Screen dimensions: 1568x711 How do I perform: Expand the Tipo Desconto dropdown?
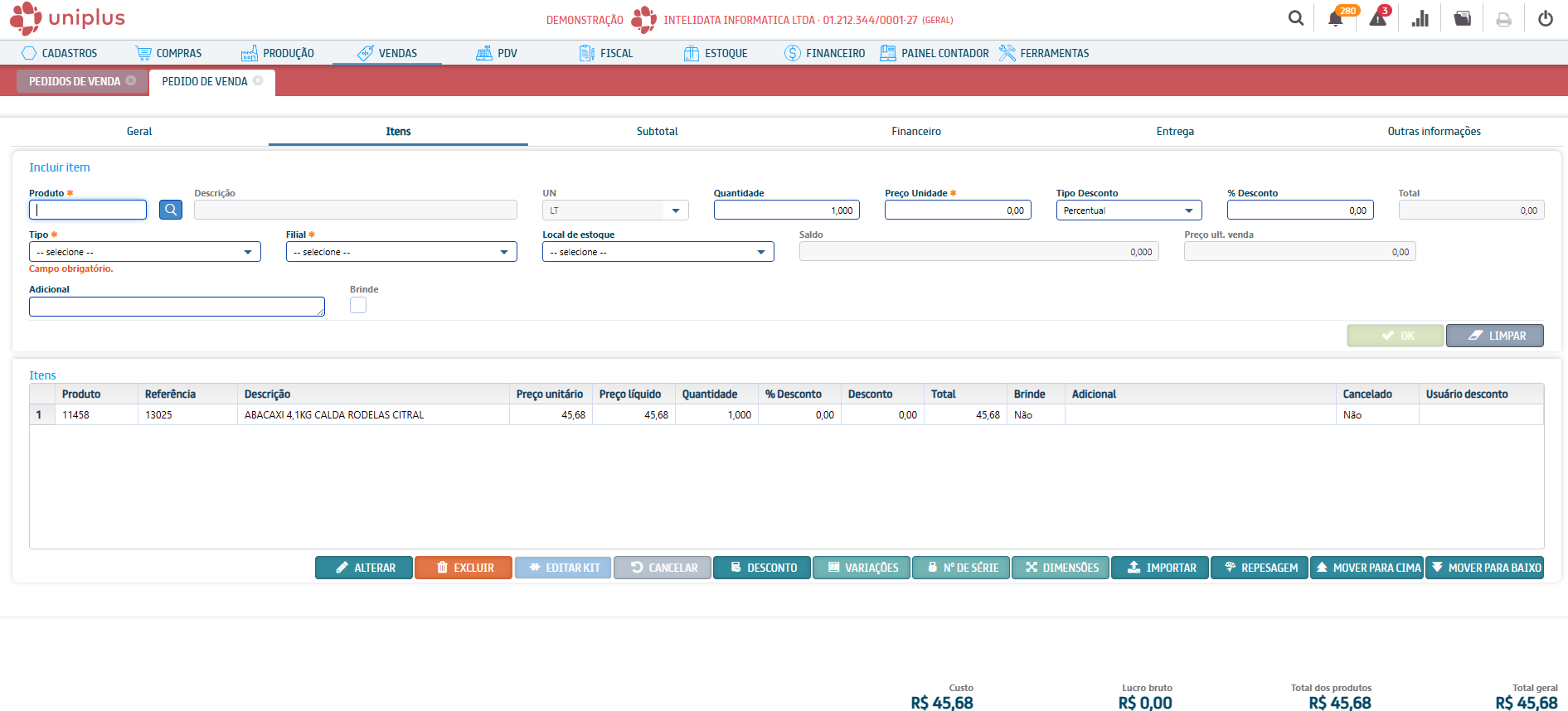pos(1129,210)
